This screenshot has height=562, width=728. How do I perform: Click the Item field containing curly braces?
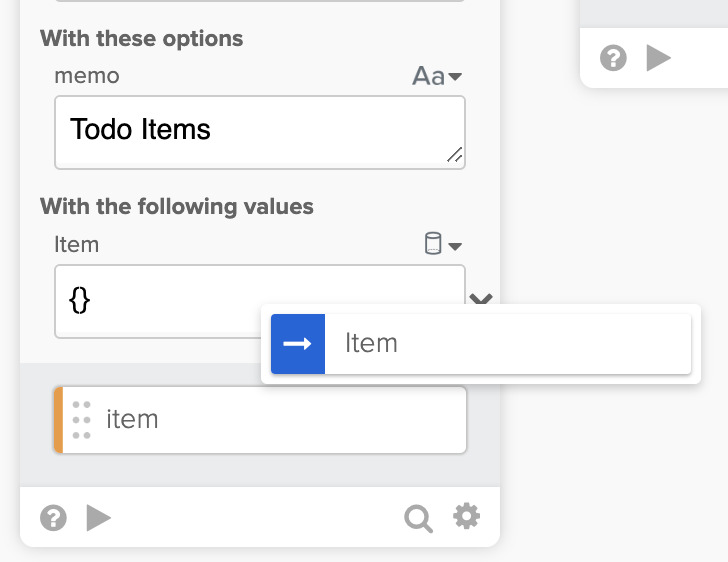click(160, 301)
